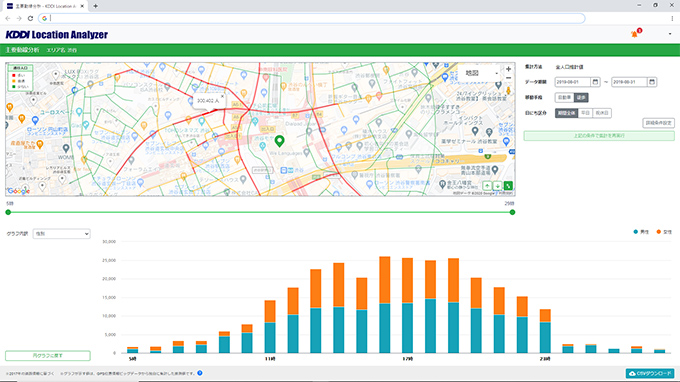Click the green re-run aggregation button
The width and height of the screenshot is (680, 382).
[599, 136]
